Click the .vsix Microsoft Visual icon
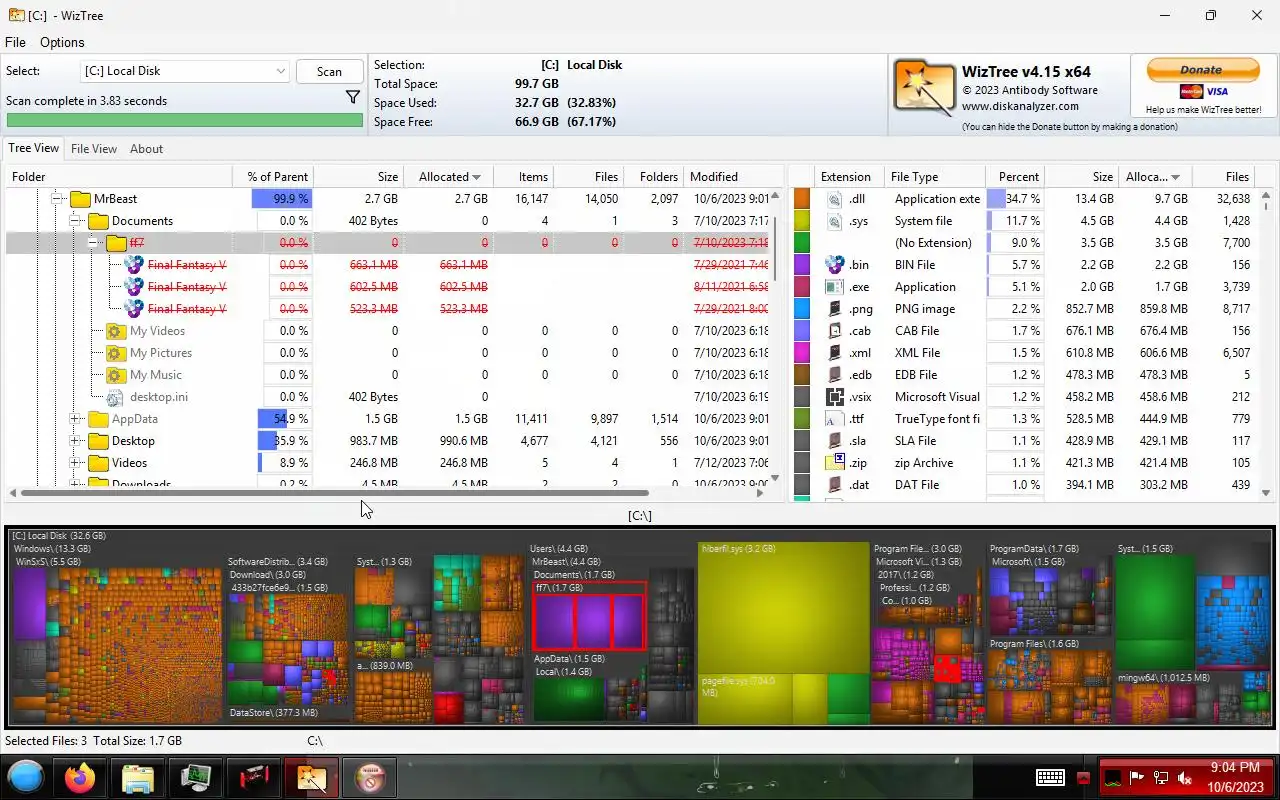This screenshot has height=800, width=1280. click(x=835, y=397)
